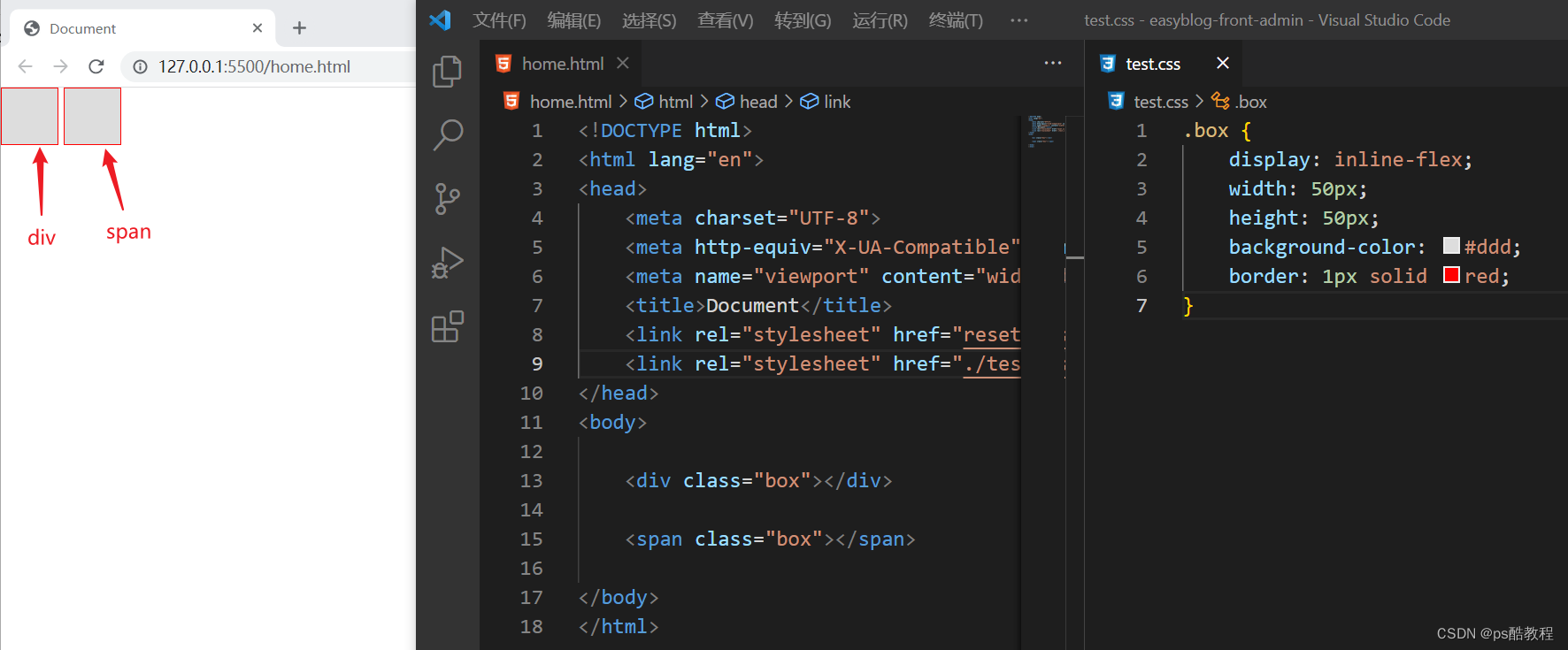This screenshot has height=650, width=1568.
Task: Switch to the home.html editor tab
Action: pyautogui.click(x=563, y=64)
